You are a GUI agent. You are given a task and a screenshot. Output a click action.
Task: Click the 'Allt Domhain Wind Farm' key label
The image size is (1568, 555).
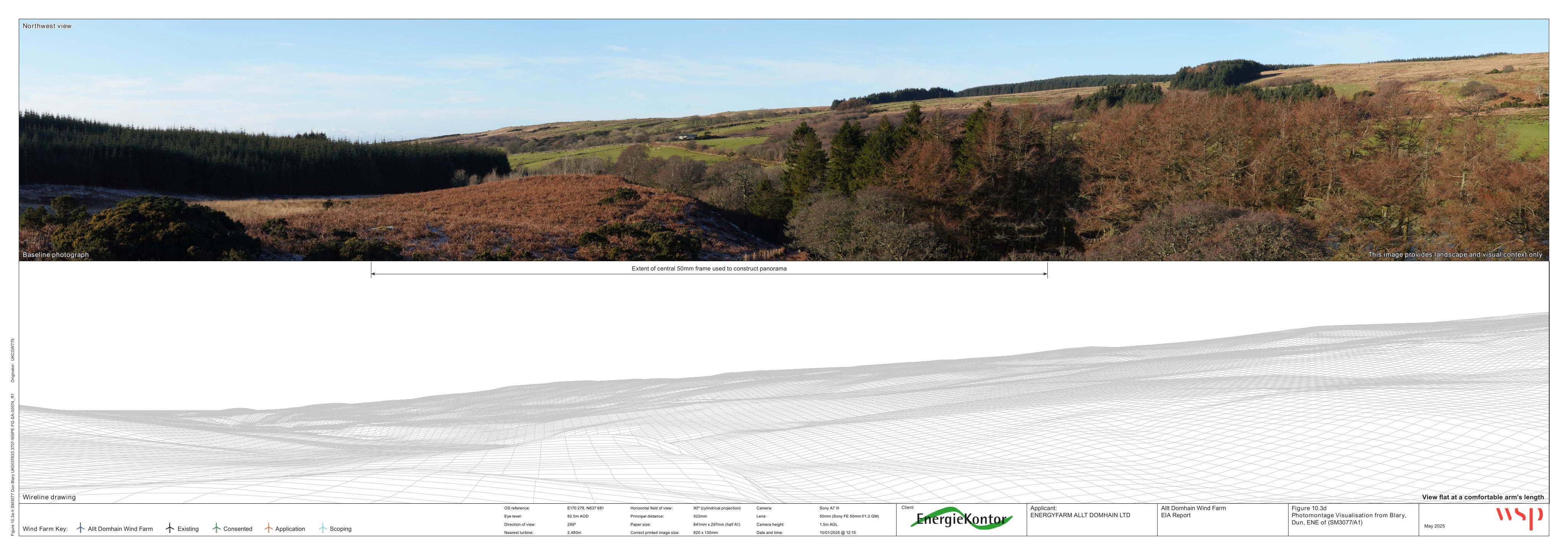[x=120, y=529]
